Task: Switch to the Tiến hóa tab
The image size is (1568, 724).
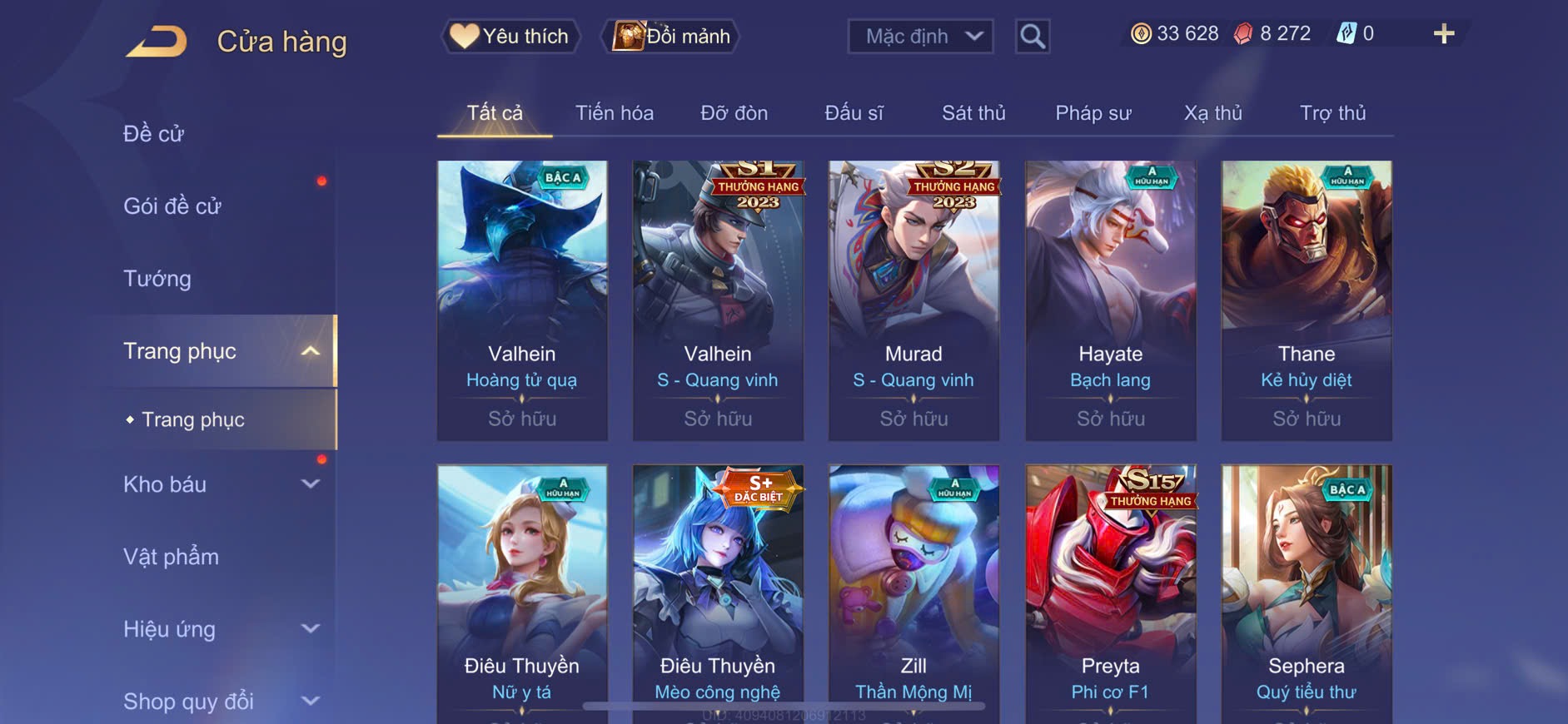Action: (615, 113)
